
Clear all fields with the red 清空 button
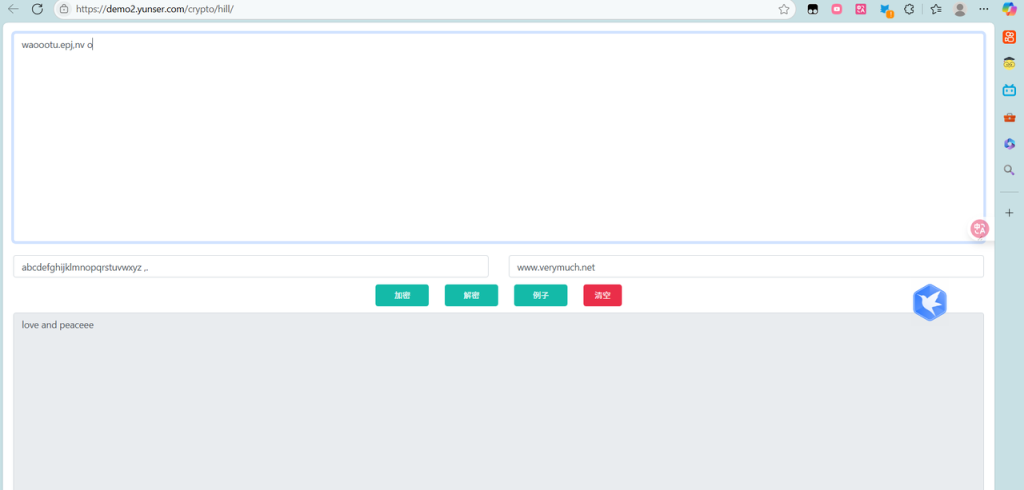(602, 296)
